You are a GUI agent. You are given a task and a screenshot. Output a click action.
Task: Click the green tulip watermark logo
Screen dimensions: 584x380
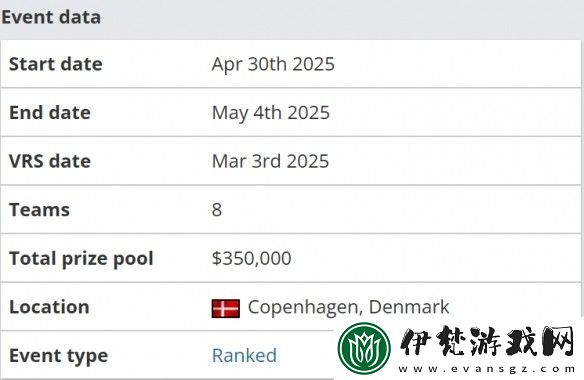tap(364, 348)
